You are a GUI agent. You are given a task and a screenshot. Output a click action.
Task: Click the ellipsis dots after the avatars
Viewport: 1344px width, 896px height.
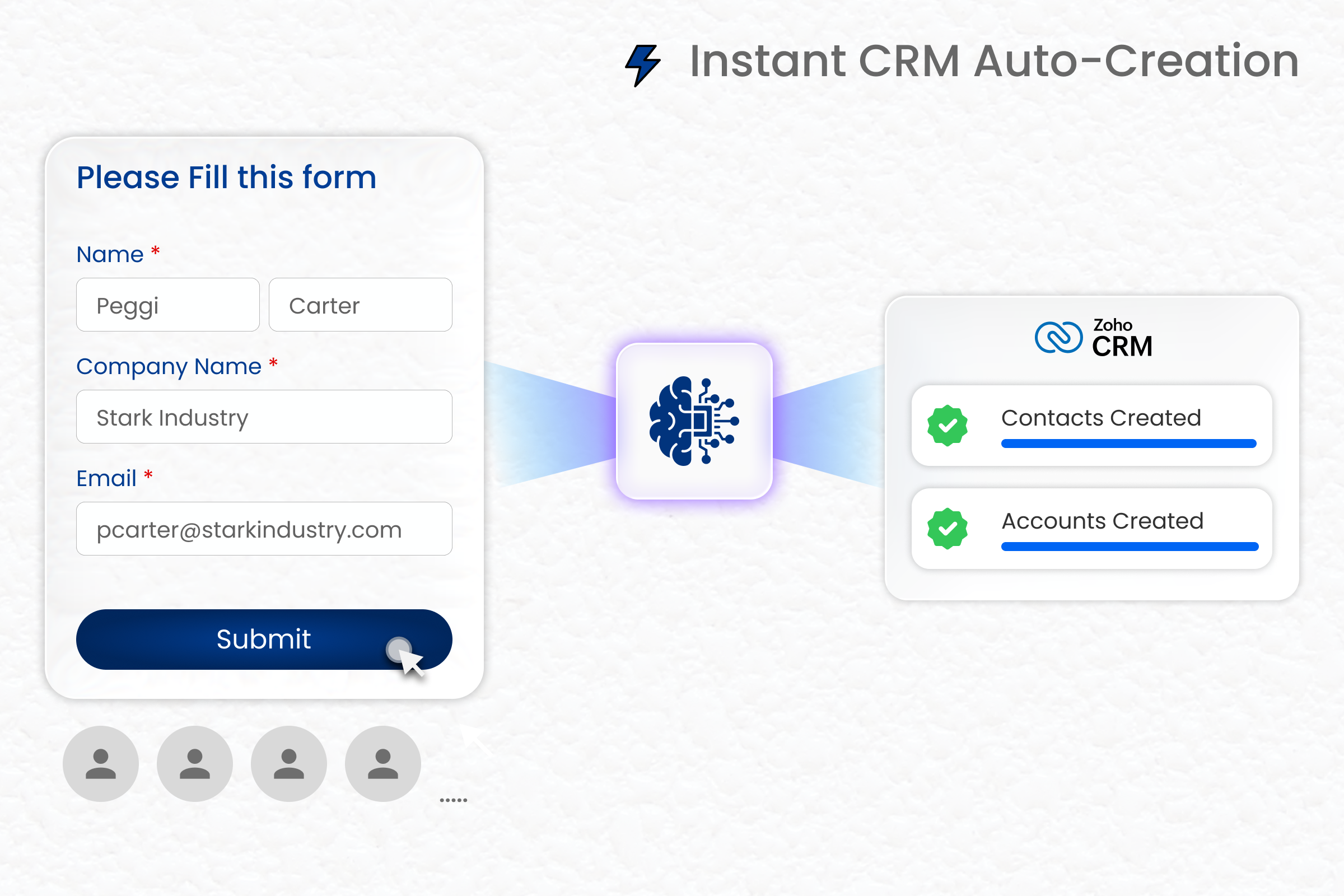click(x=454, y=800)
